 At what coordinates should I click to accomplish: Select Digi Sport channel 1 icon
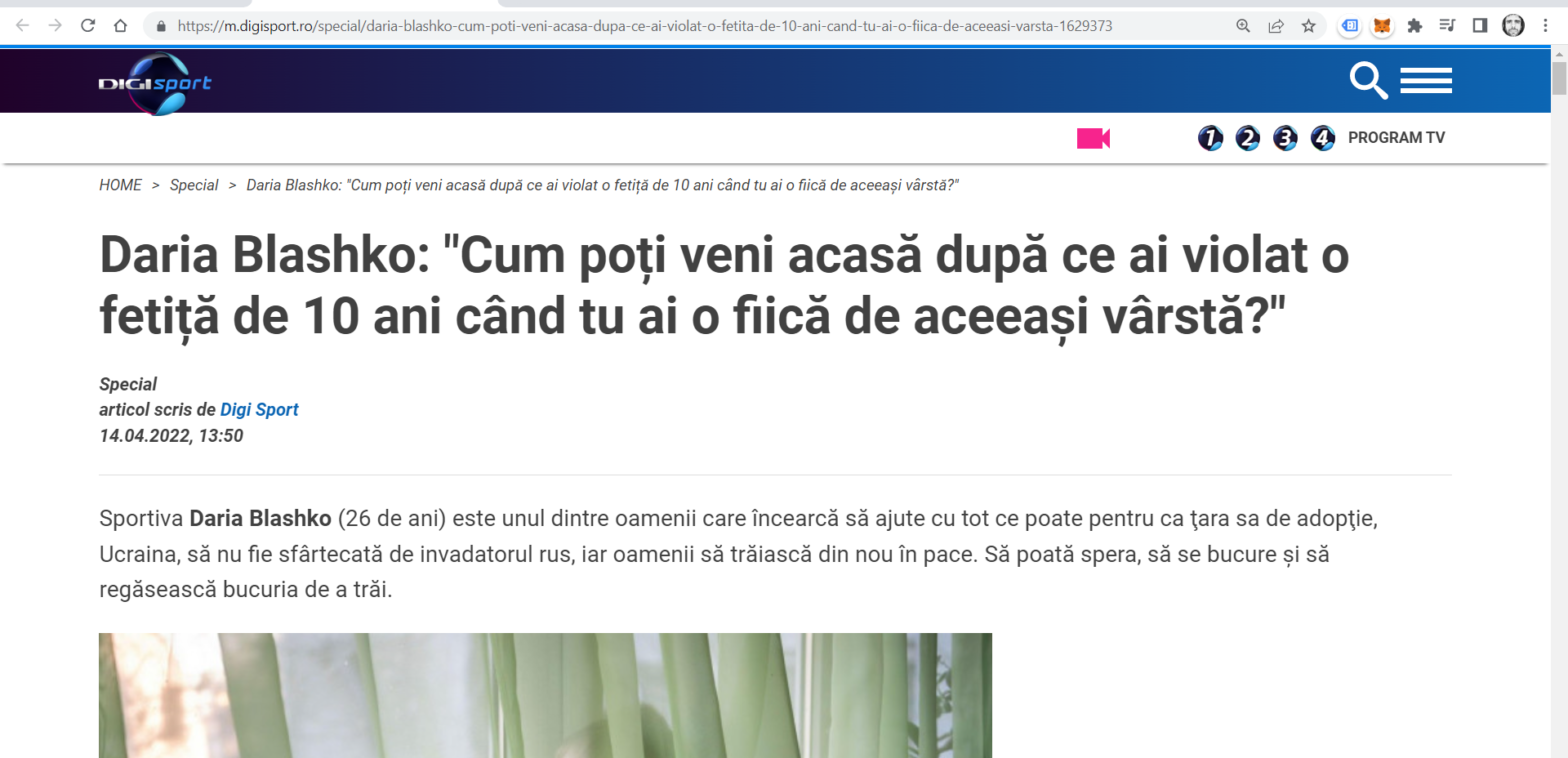[x=1210, y=138]
